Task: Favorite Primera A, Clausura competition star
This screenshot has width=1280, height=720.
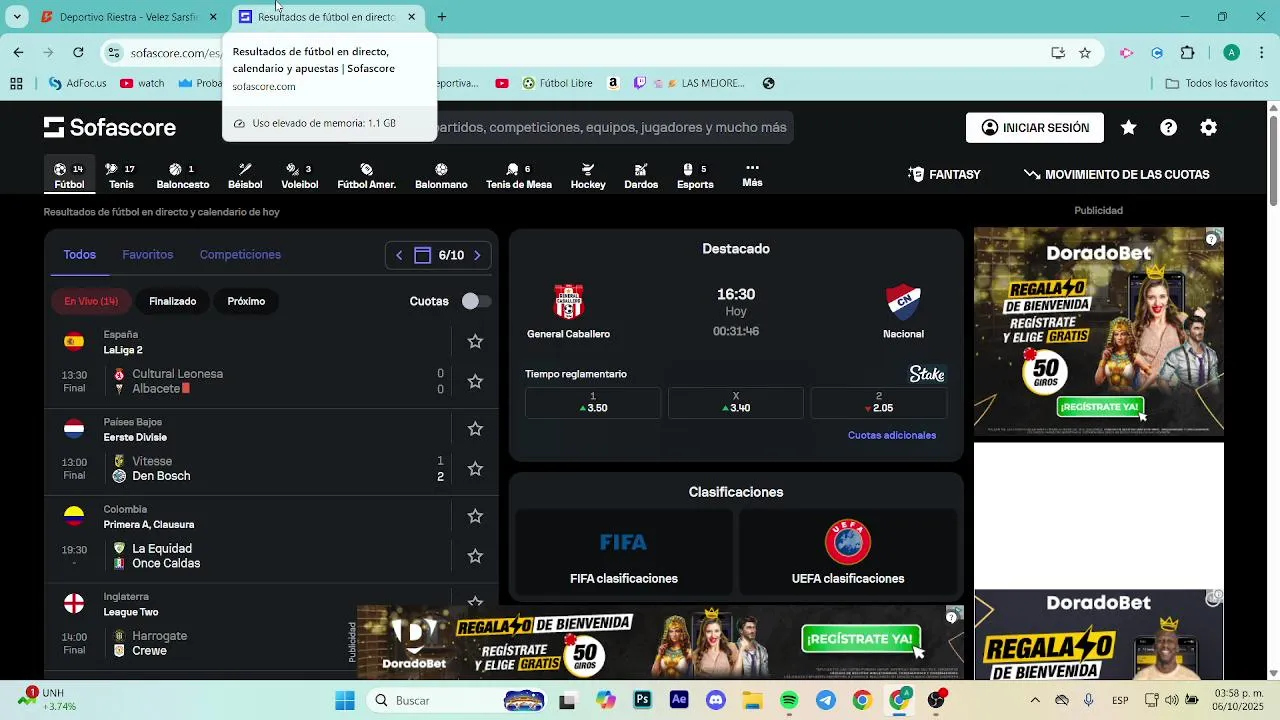Action: pyautogui.click(x=475, y=516)
